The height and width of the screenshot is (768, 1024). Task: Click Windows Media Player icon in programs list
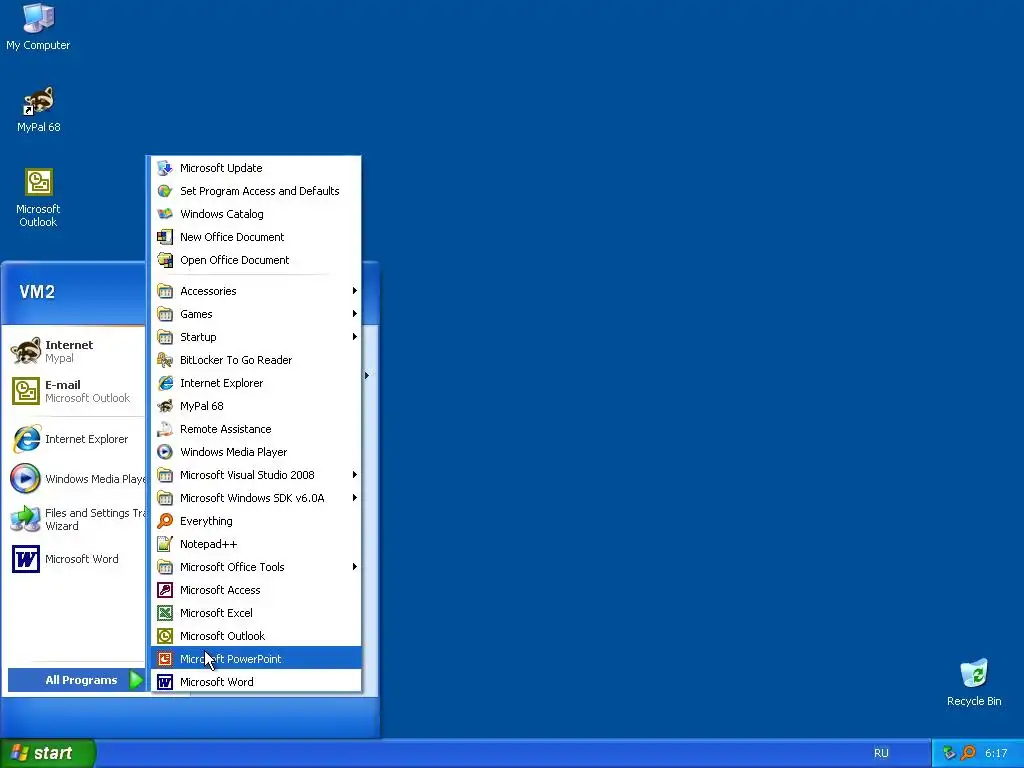click(165, 452)
